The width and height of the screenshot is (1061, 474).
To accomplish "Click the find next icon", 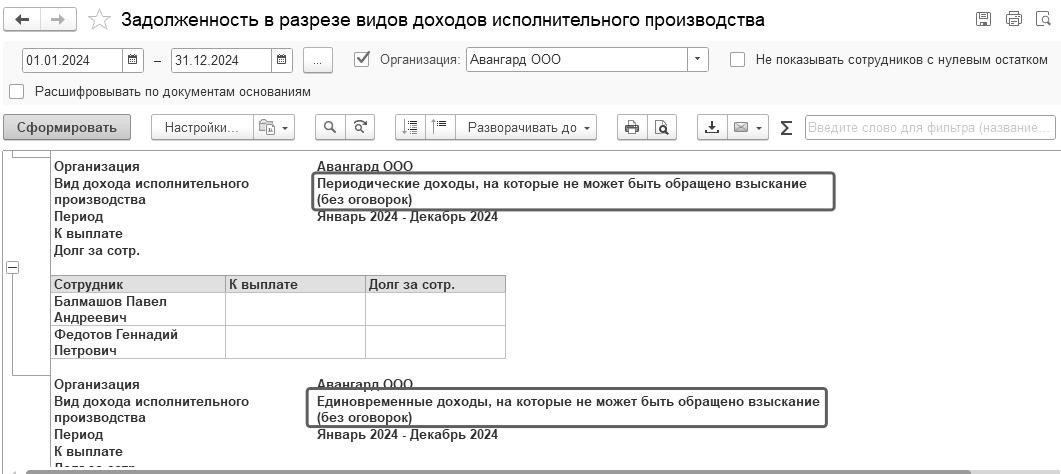I will [361, 127].
